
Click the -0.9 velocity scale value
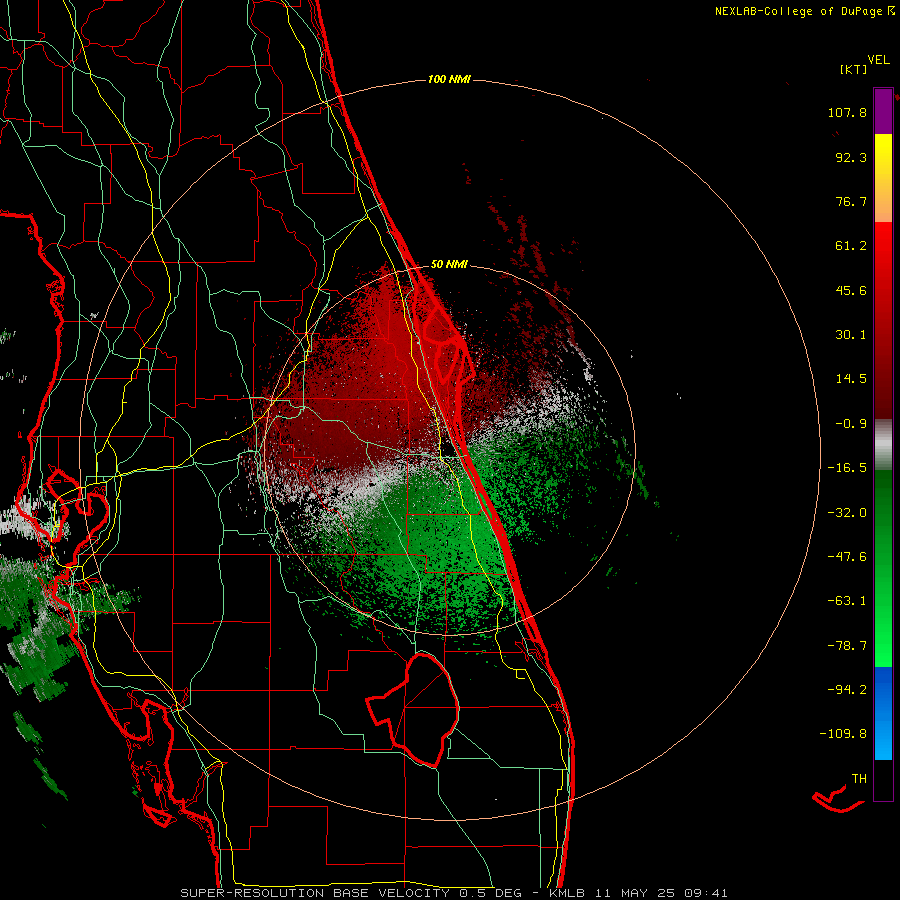[x=851, y=424]
